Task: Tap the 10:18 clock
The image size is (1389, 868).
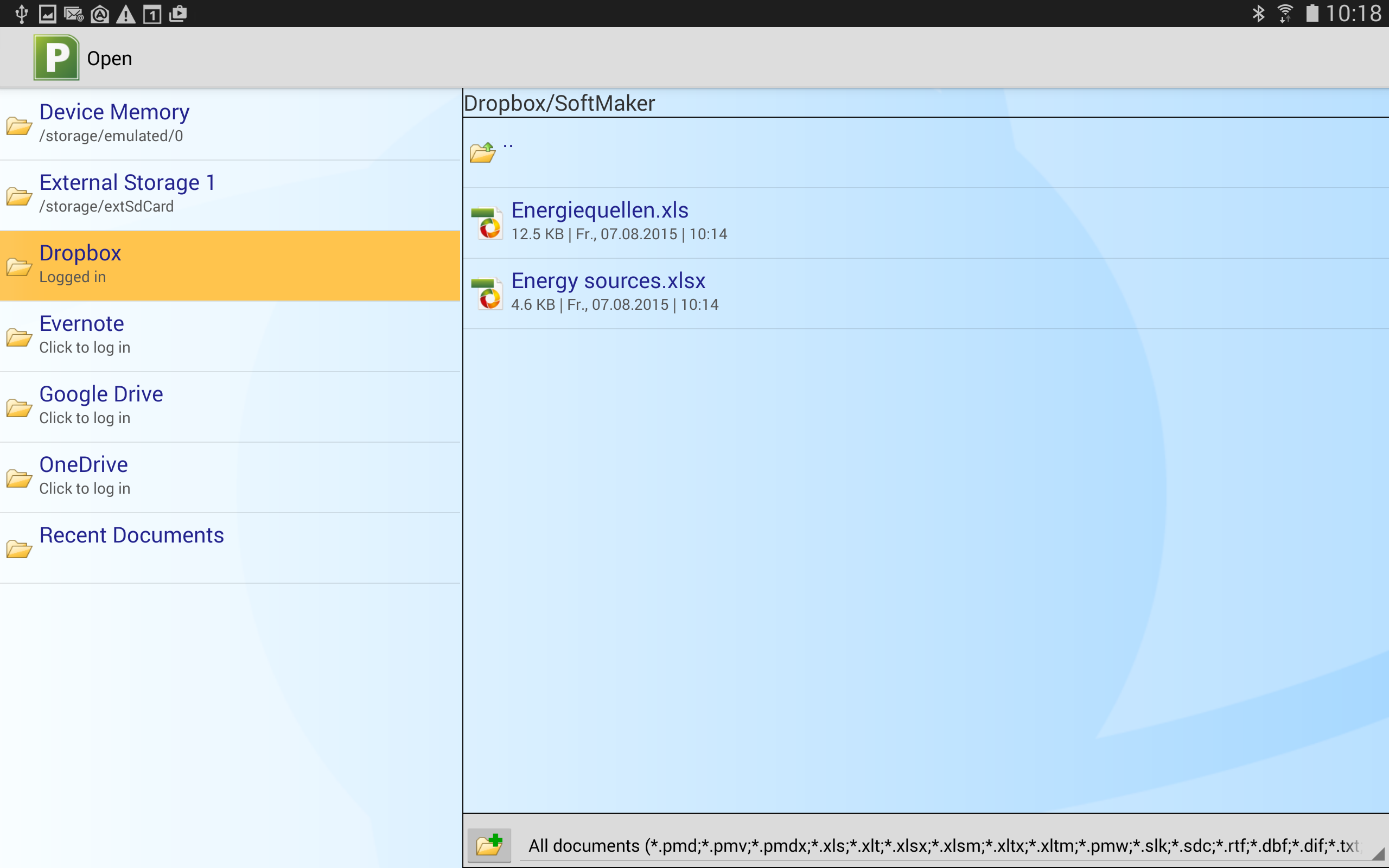Action: [x=1353, y=13]
